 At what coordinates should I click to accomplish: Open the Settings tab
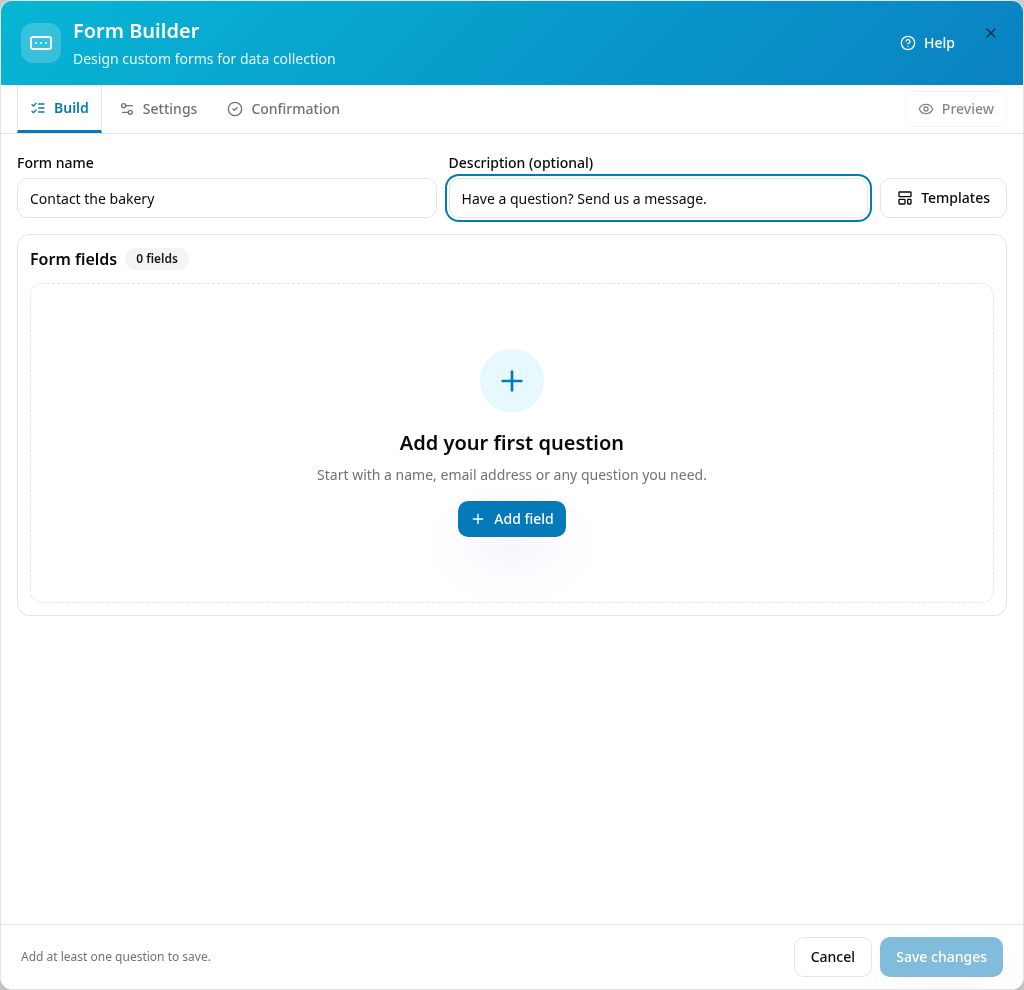[159, 109]
